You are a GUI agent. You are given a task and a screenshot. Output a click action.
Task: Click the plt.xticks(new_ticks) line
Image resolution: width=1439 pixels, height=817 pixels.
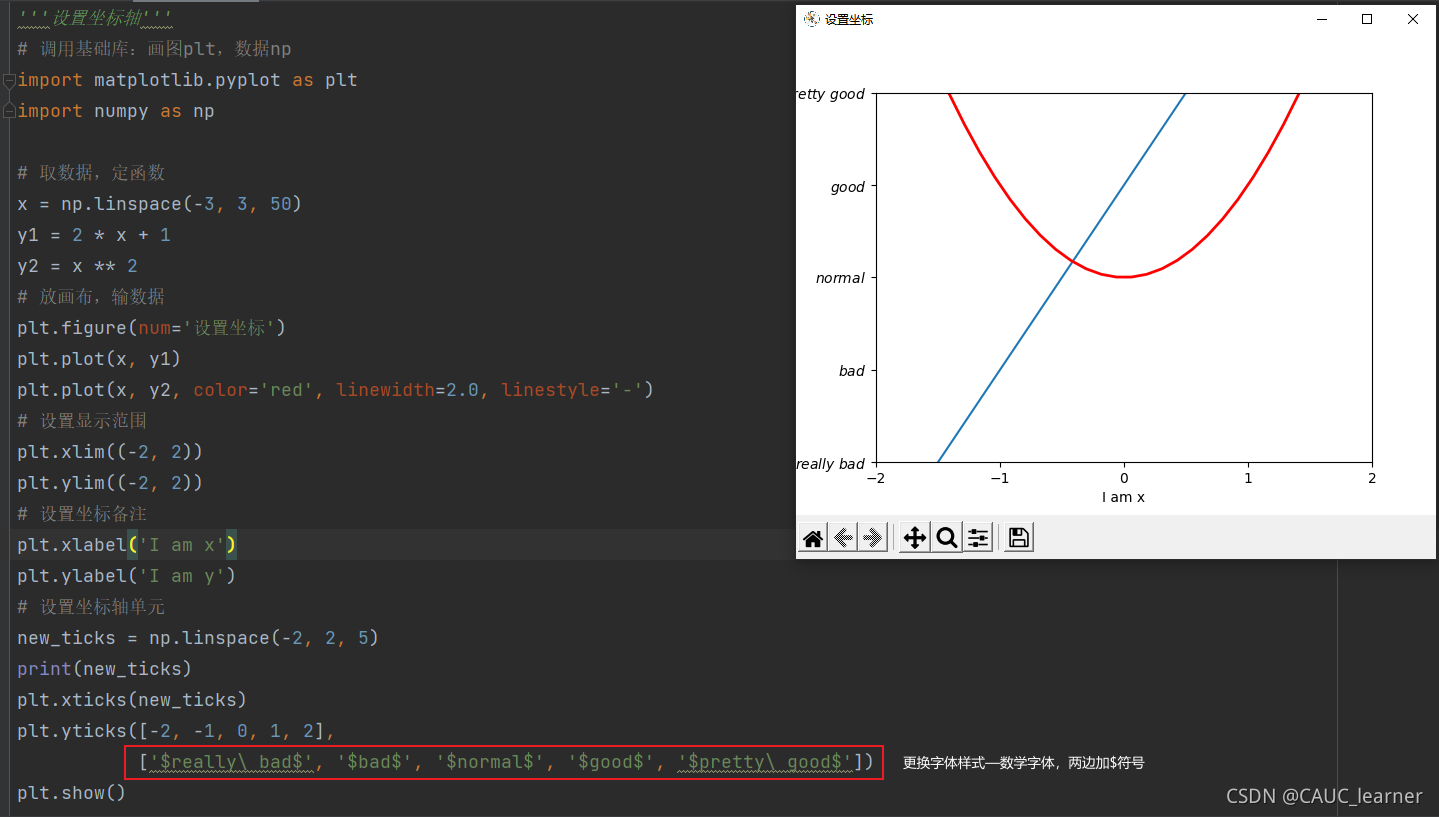click(132, 700)
